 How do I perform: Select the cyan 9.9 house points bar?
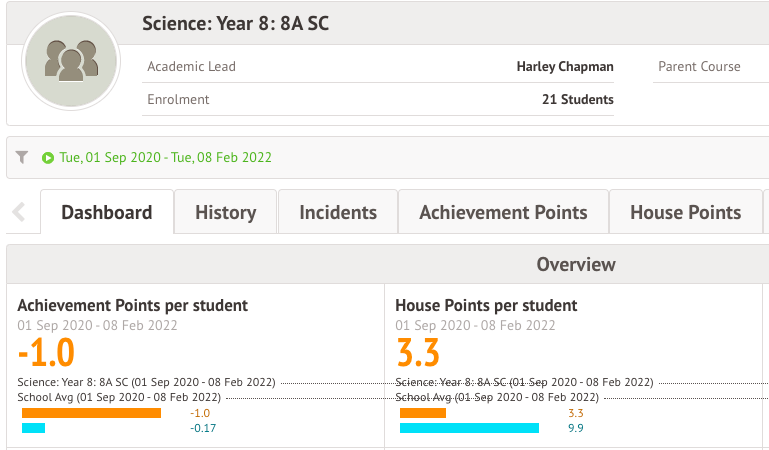(x=469, y=428)
